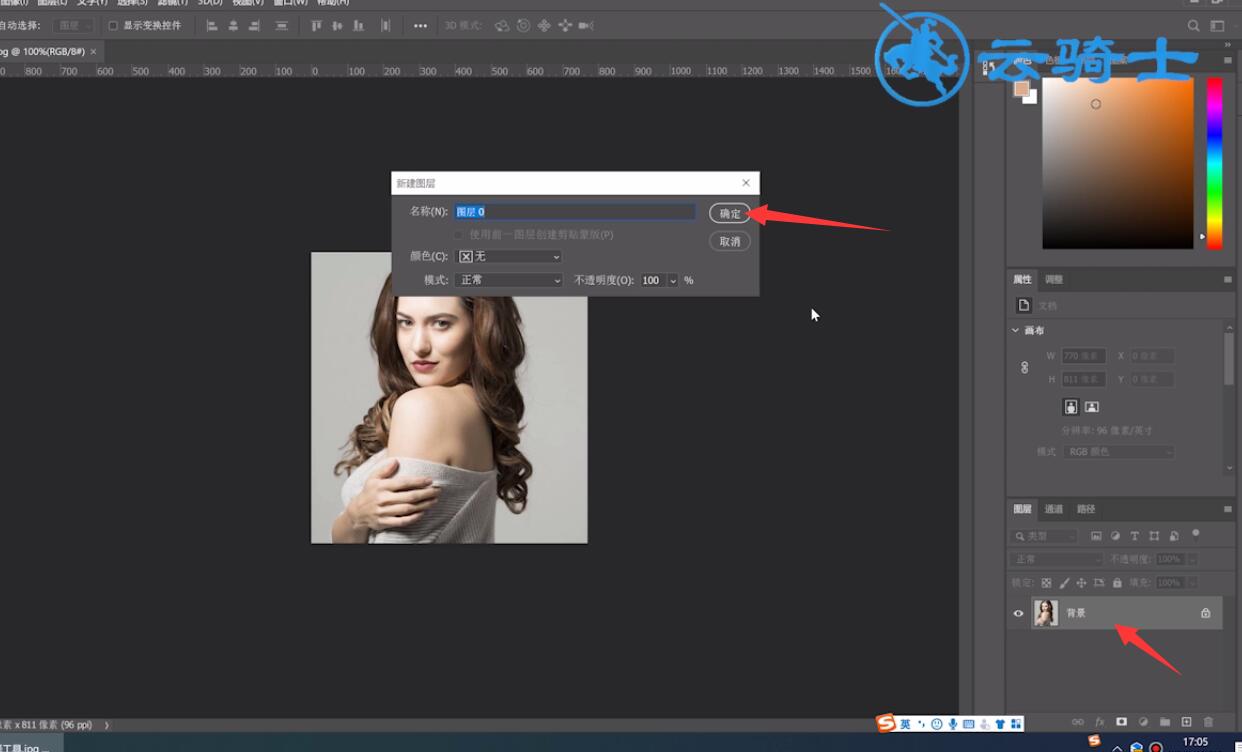
Task: Click the 不透明度 value field showing 100 in the dialog
Action: click(652, 280)
